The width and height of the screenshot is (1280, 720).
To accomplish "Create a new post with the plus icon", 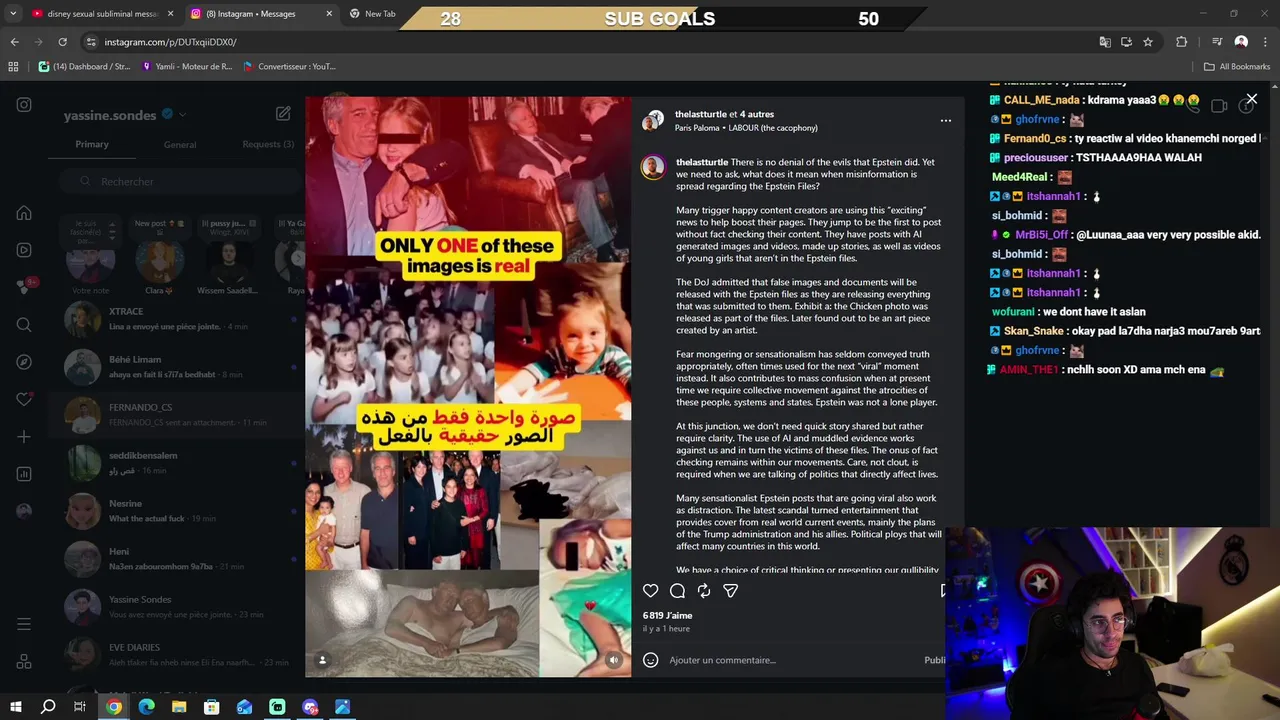I will tap(24, 437).
